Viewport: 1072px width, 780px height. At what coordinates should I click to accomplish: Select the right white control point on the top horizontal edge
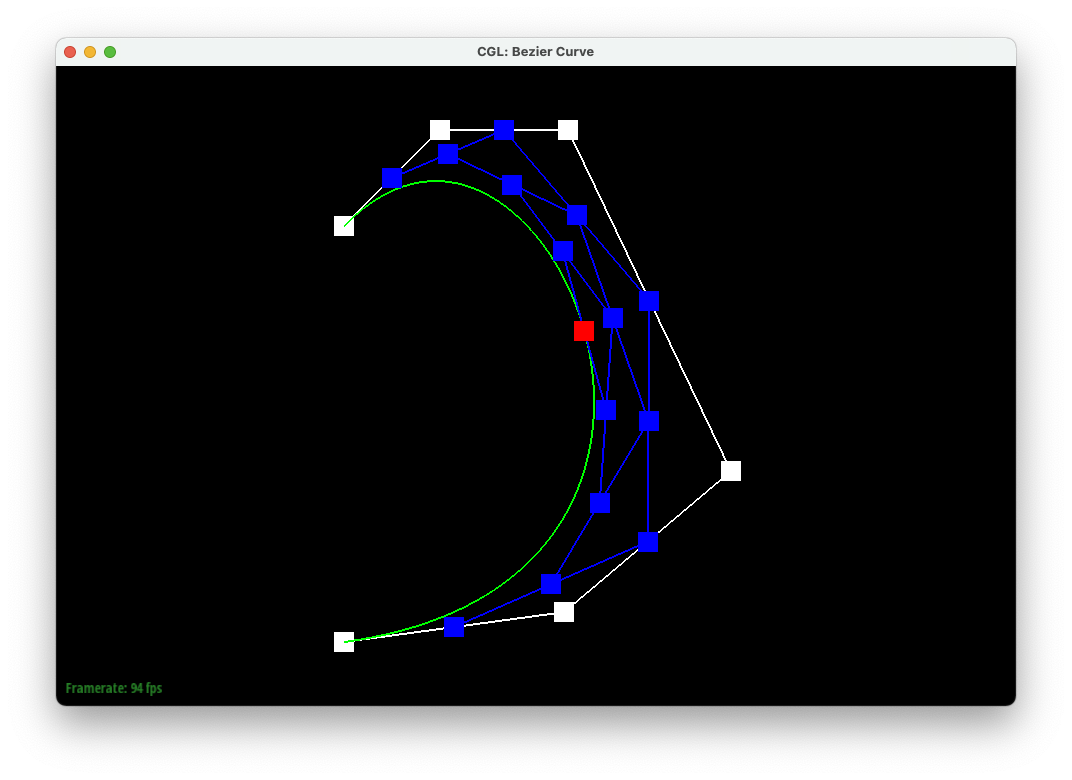pyautogui.click(x=568, y=130)
